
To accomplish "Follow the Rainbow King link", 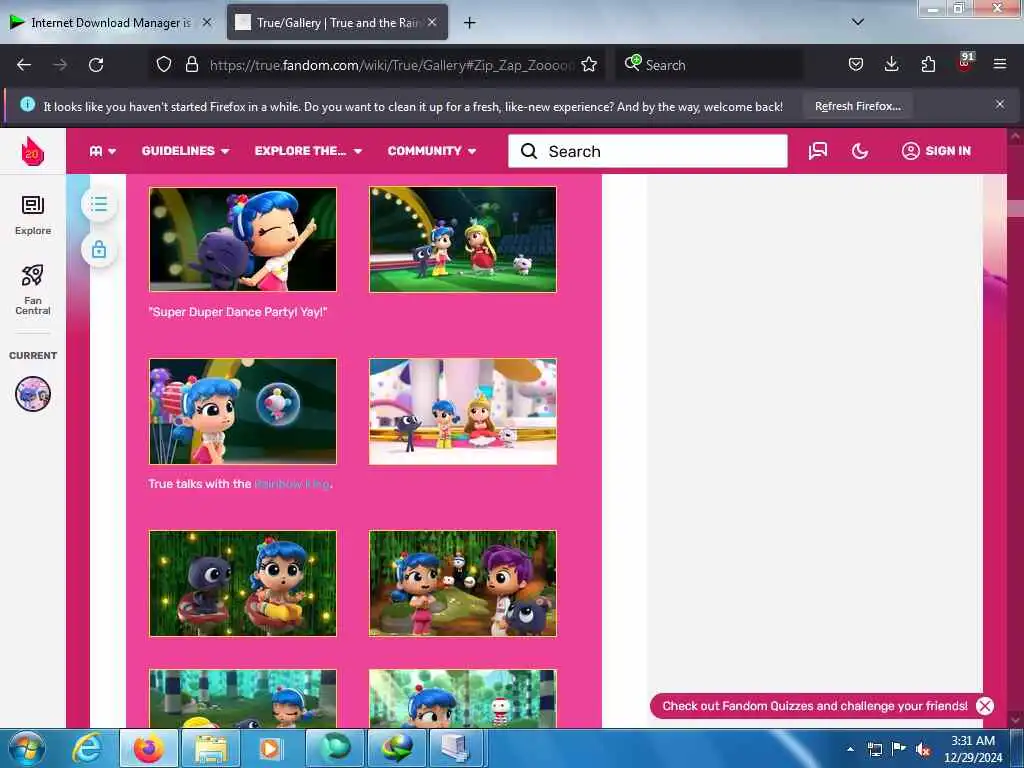I will point(292,484).
